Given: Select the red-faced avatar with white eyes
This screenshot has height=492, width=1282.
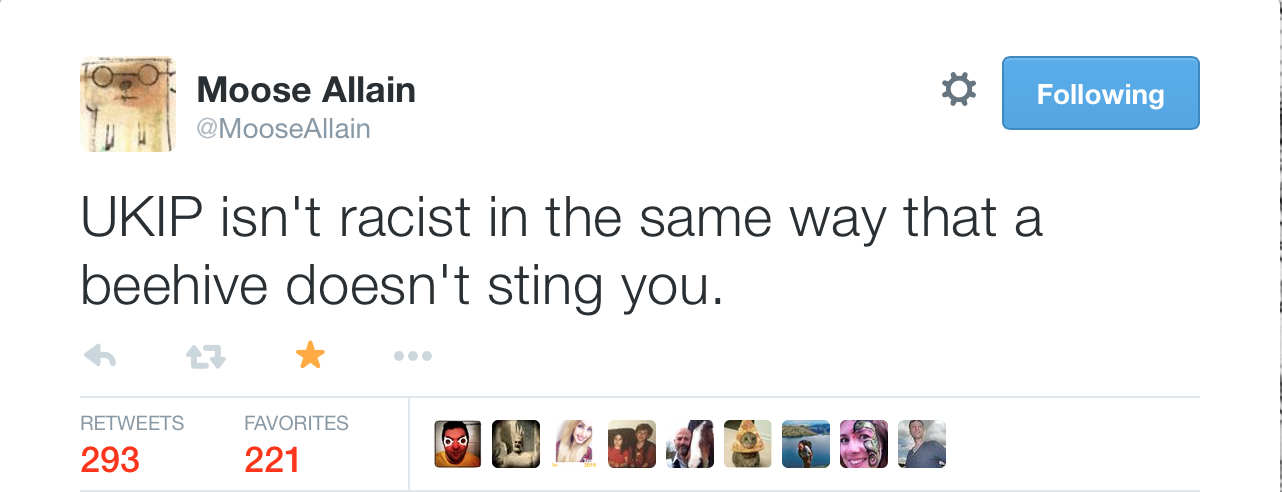Looking at the screenshot, I should pos(458,444).
